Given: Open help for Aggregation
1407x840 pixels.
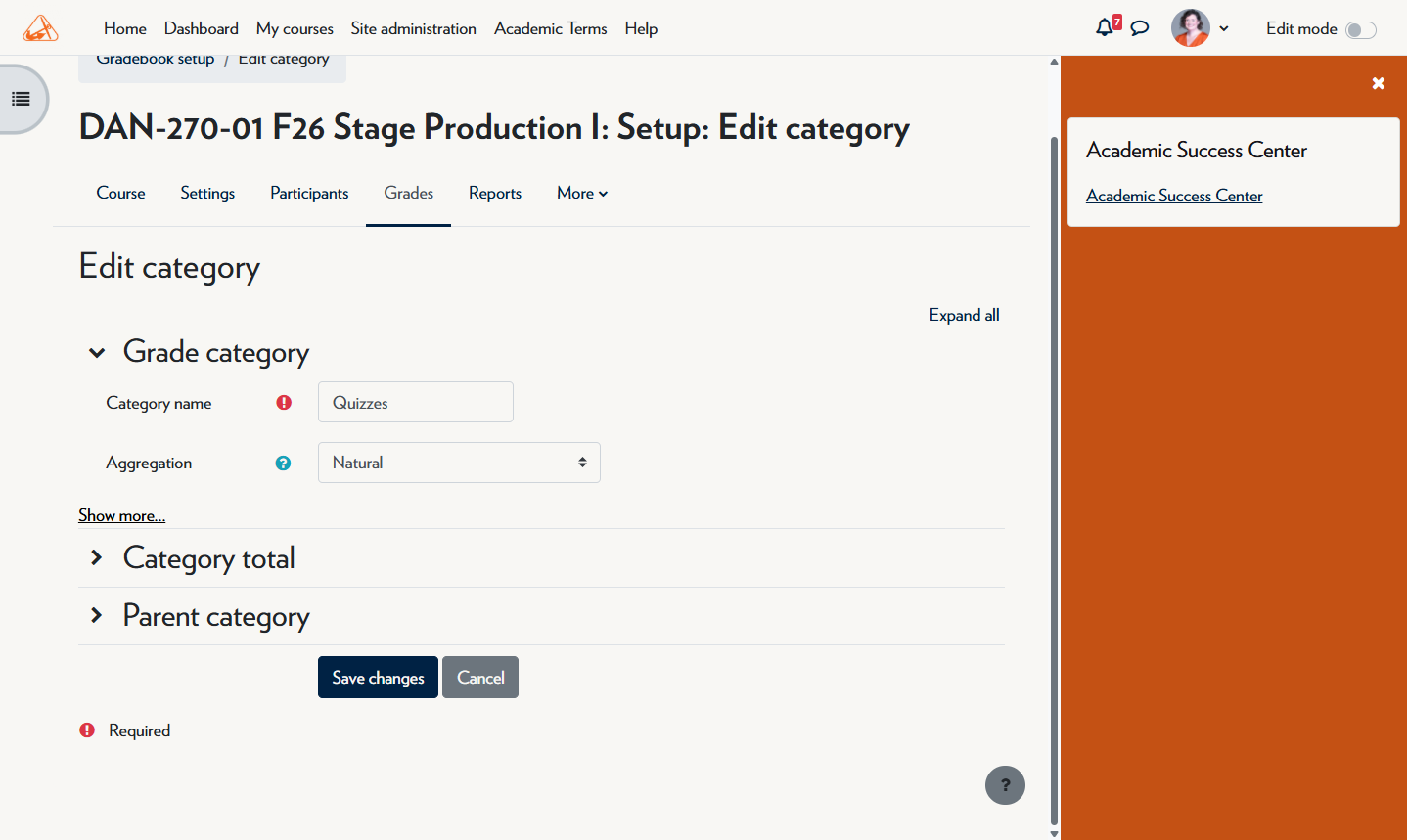Looking at the screenshot, I should 283,463.
